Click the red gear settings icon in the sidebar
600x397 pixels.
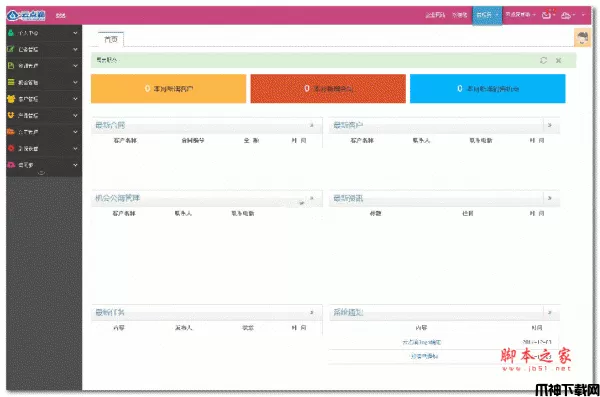point(11,148)
